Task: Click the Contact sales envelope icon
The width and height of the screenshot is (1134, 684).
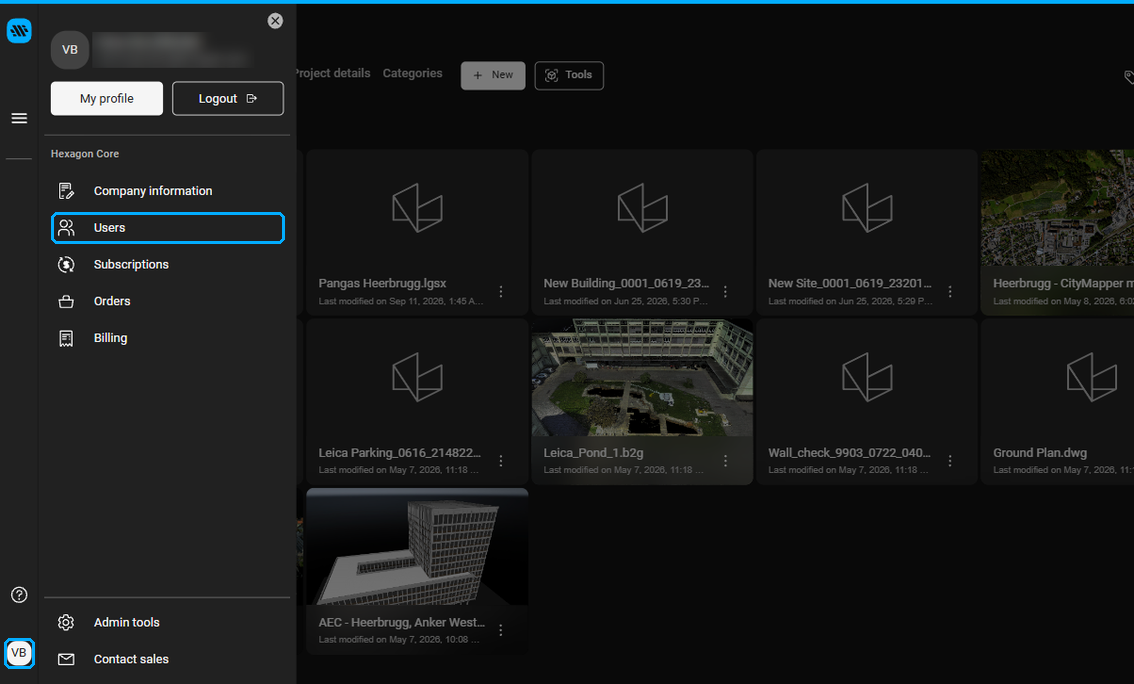Action: [x=66, y=659]
